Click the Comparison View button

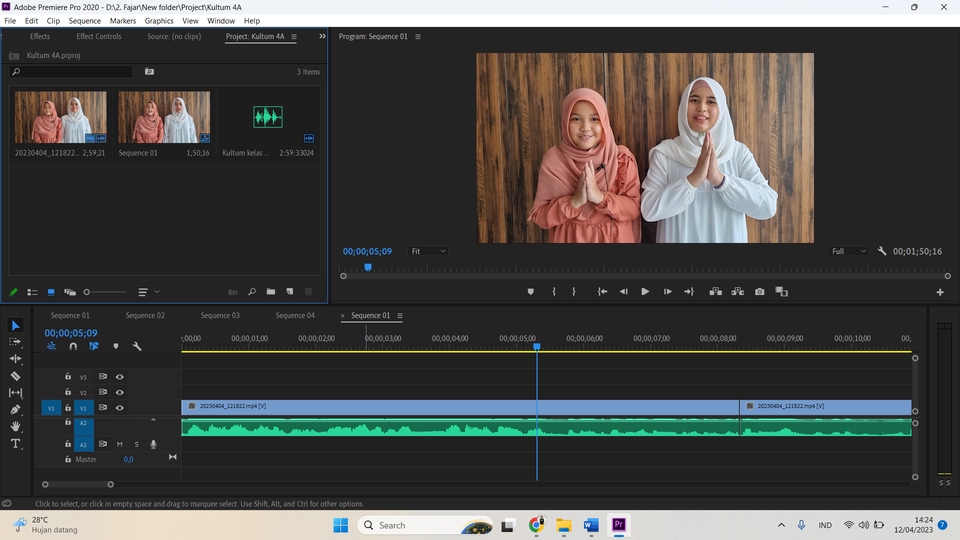[781, 291]
